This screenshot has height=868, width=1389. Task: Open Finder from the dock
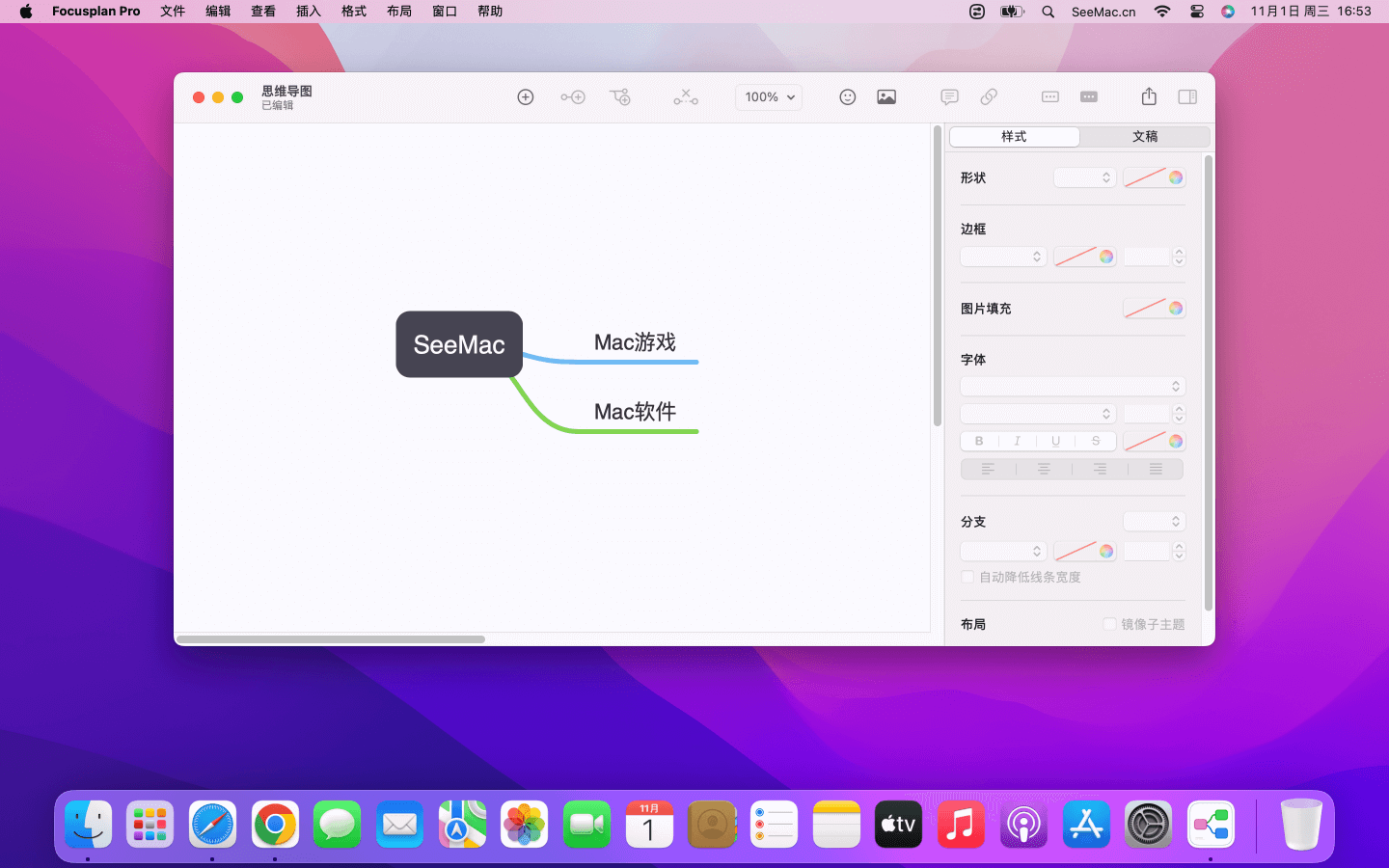pos(89,825)
